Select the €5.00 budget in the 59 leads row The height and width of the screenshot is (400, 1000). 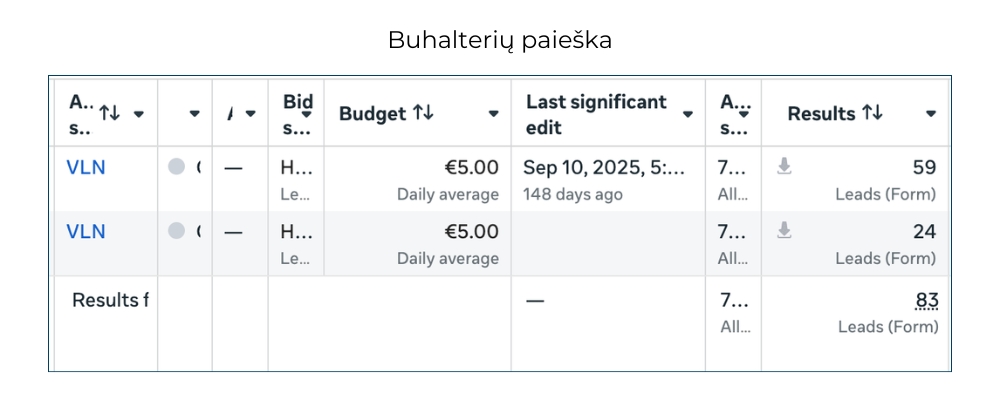(471, 167)
